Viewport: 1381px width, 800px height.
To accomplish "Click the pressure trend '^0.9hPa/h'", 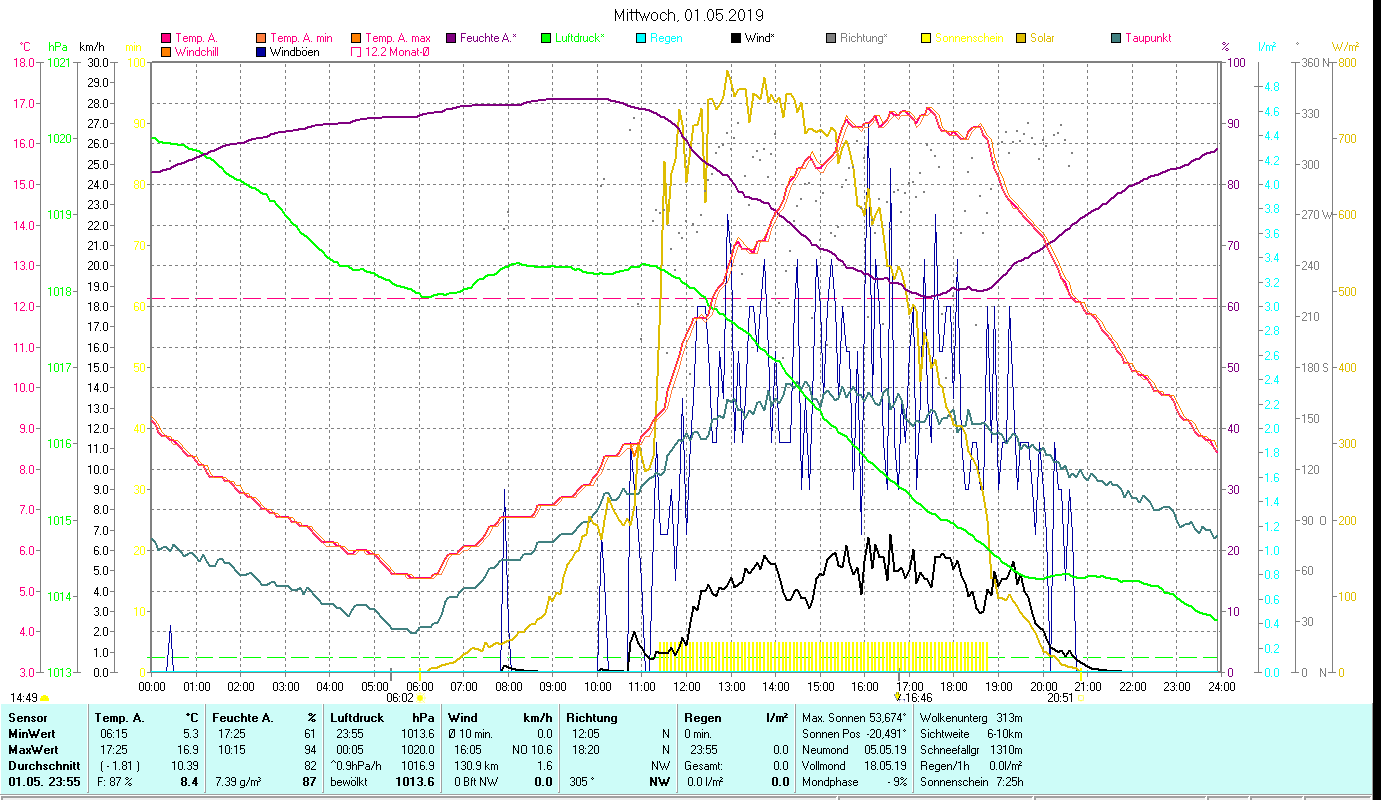I will tap(357, 765).
